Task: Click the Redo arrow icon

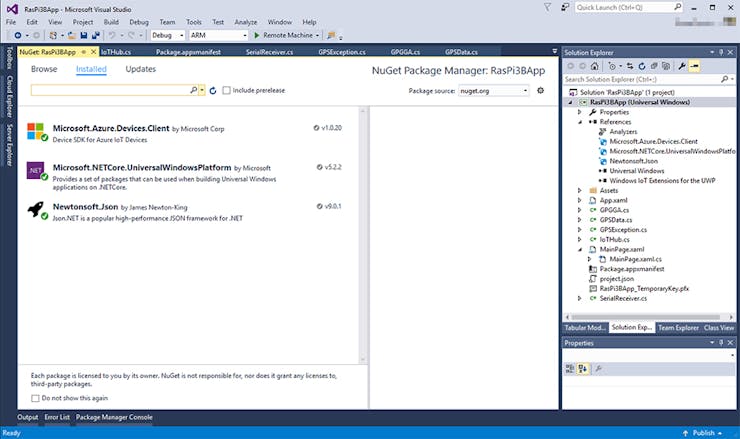Action: click(131, 35)
